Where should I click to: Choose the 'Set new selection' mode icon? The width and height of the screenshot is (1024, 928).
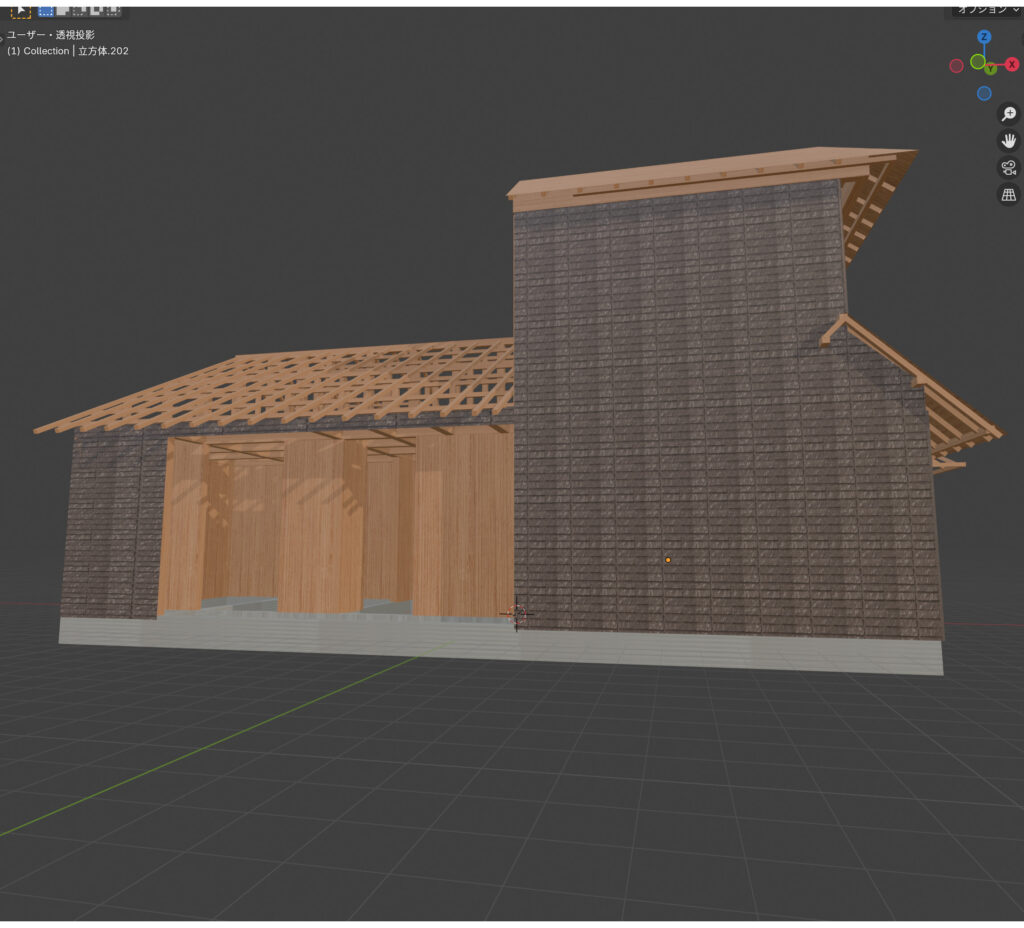45,10
